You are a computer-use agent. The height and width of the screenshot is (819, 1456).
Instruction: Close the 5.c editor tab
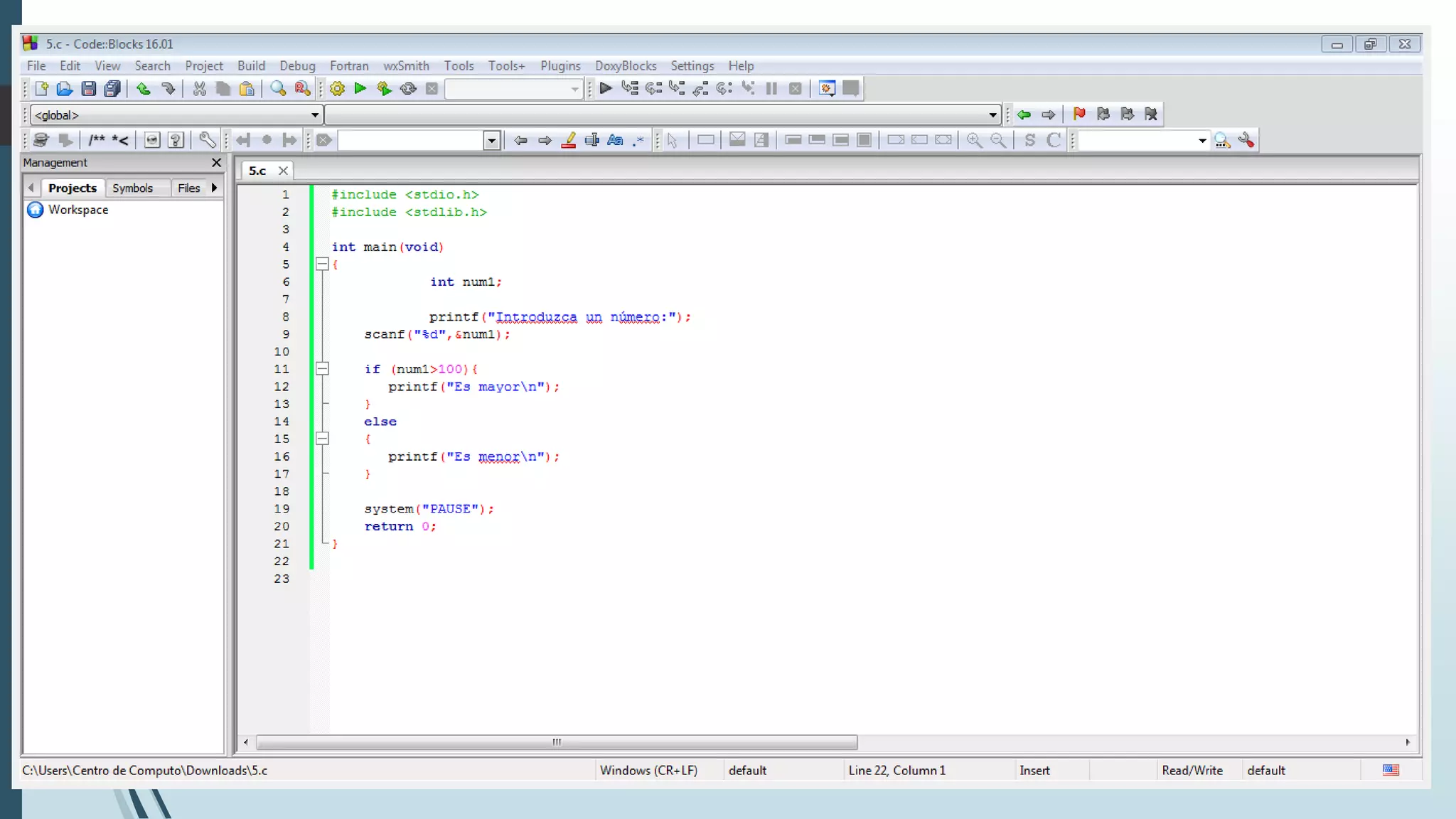coord(283,171)
